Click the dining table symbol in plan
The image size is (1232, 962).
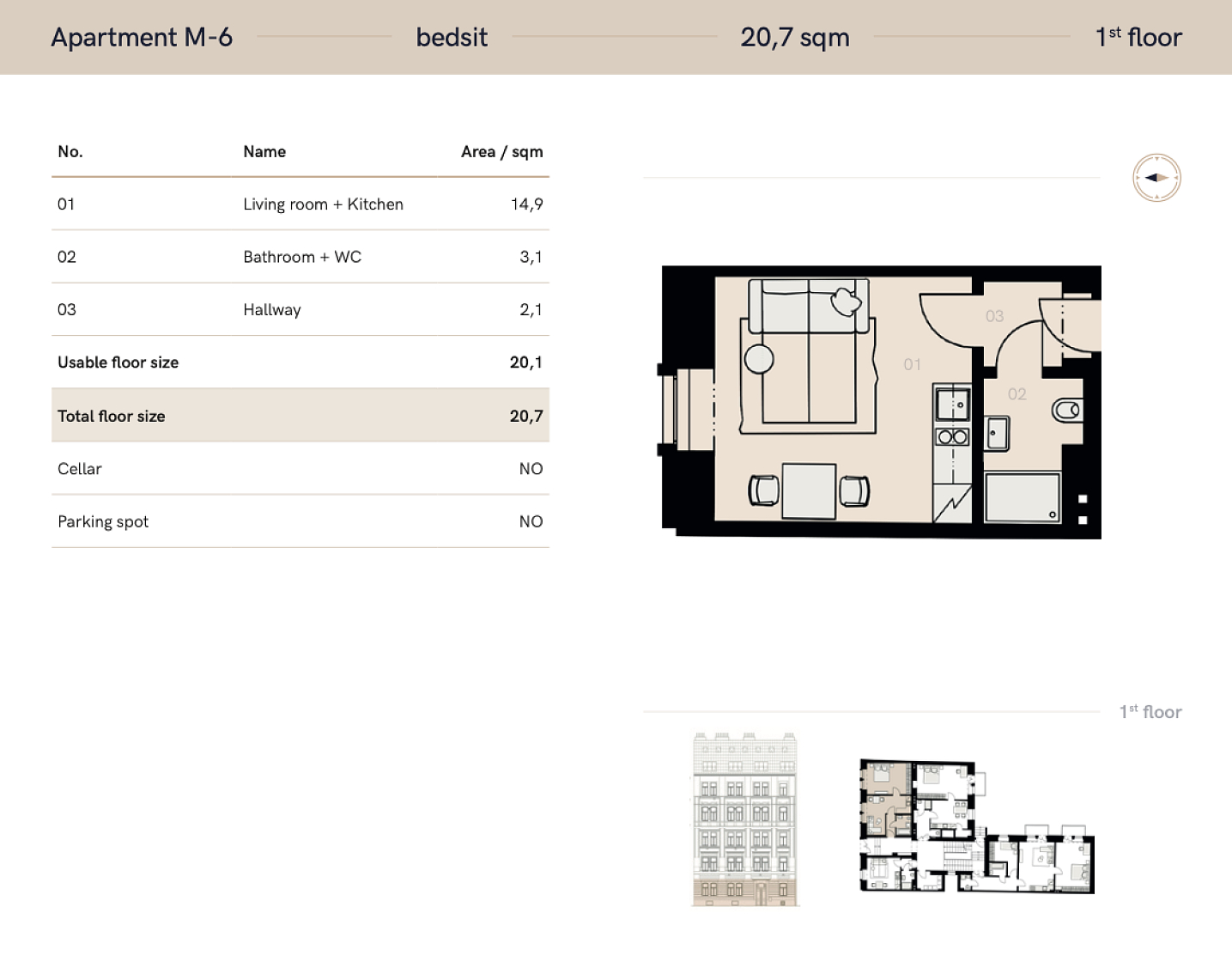809,491
